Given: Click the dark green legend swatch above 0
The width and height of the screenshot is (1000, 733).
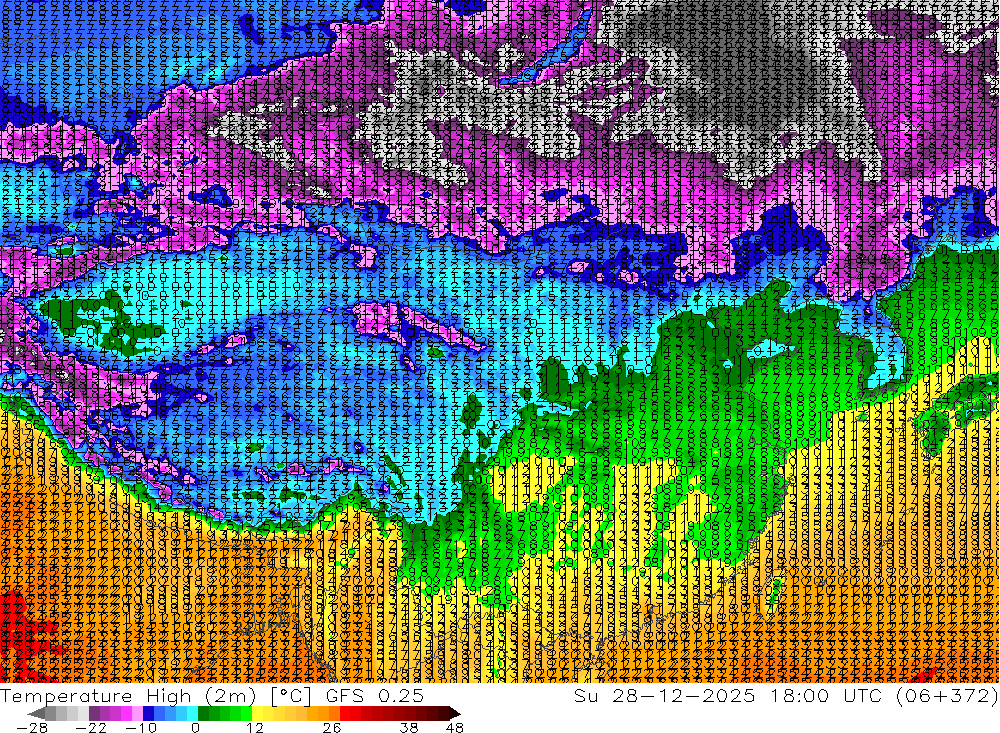Looking at the screenshot, I should click(x=203, y=713).
